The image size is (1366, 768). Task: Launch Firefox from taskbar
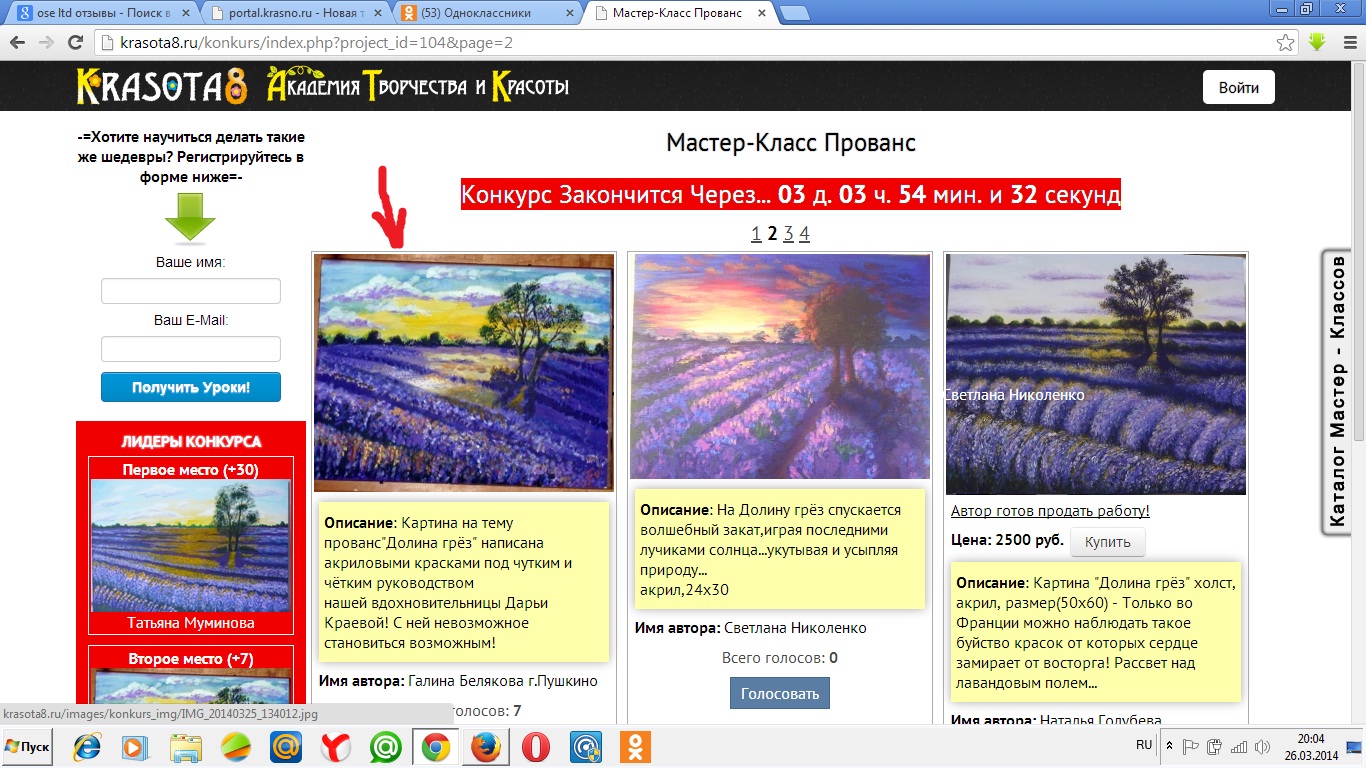click(x=486, y=747)
